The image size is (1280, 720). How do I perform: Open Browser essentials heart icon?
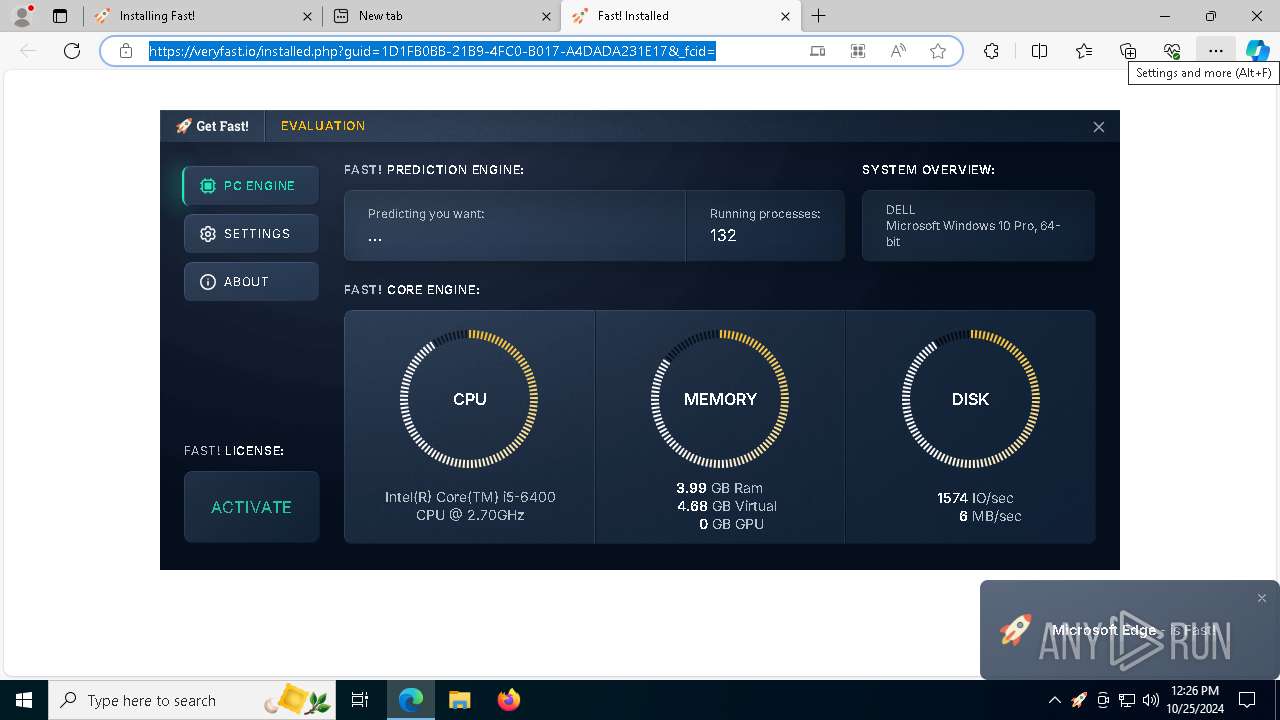(x=1172, y=51)
